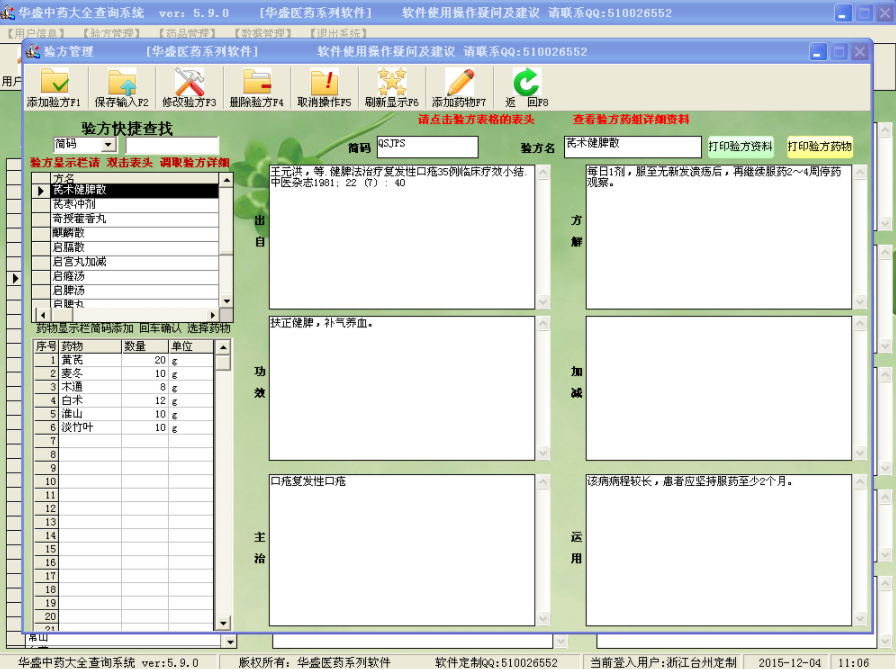Image resolution: width=896 pixels, height=669 pixels.
Task: Click the 验方名 field showing 芪术健脾散
Action: (x=632, y=147)
